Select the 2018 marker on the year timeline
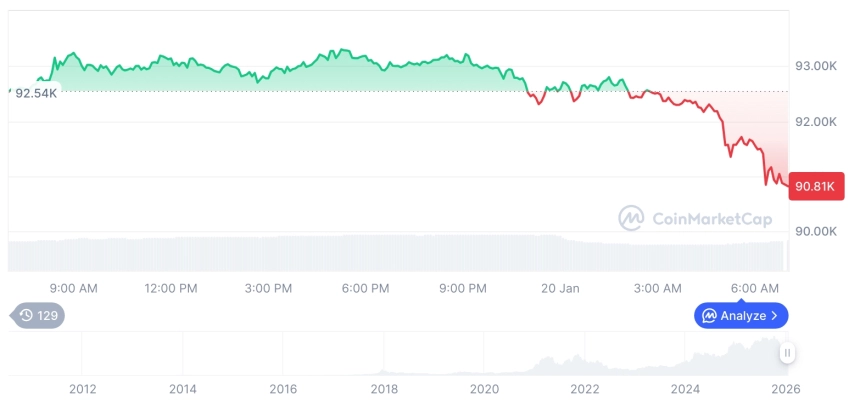 384,388
